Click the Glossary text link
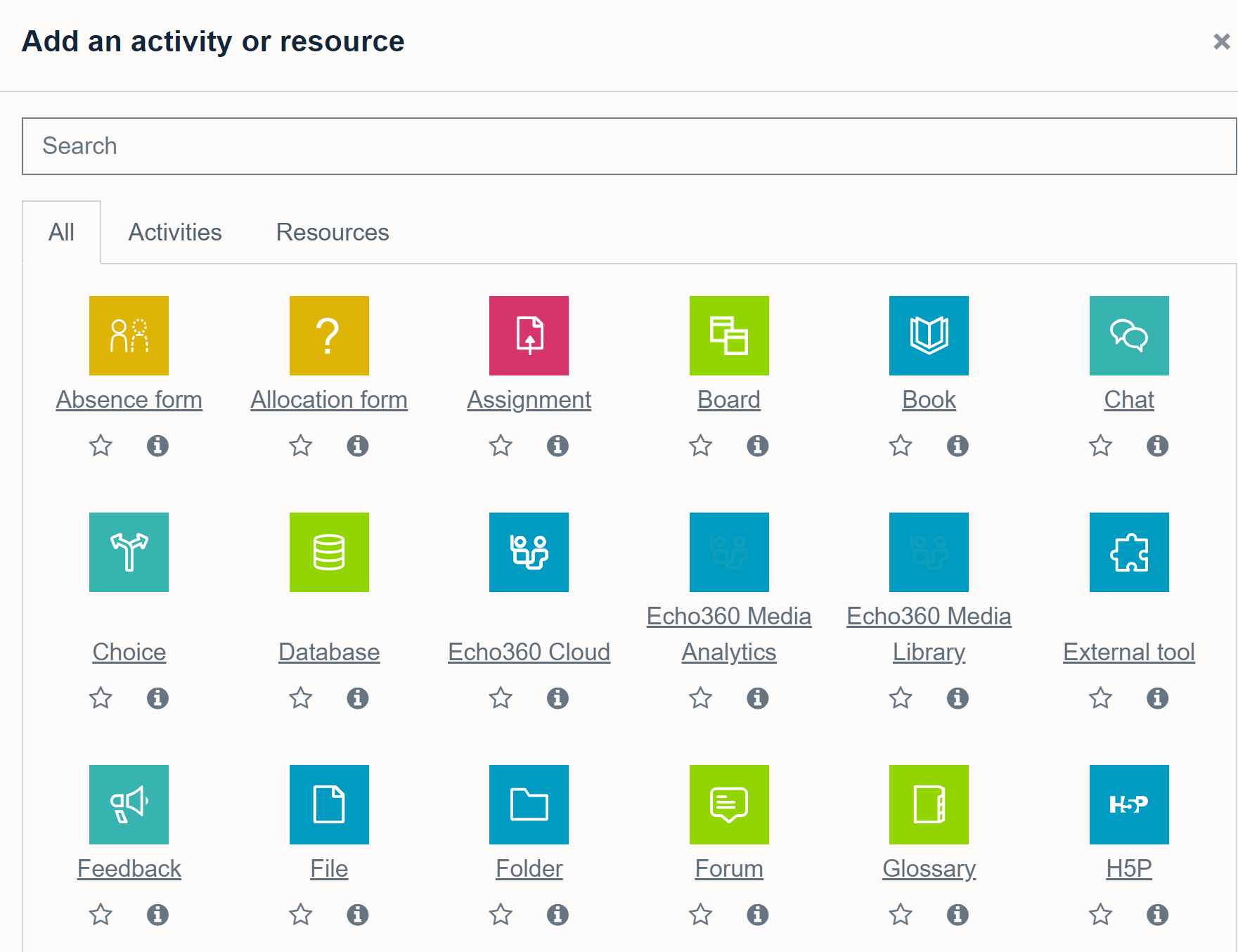 point(929,869)
